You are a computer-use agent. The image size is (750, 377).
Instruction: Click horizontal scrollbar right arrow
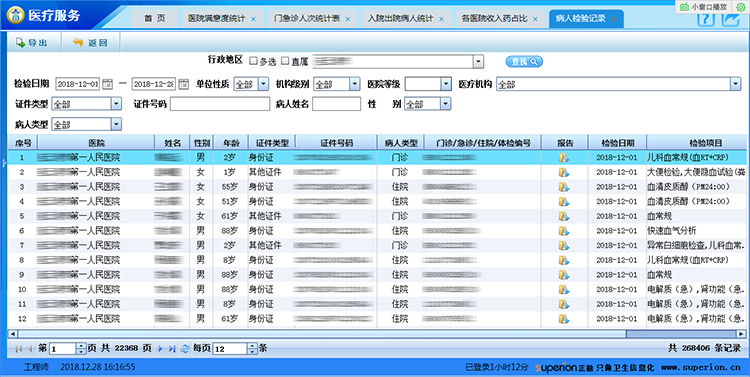pos(741,334)
